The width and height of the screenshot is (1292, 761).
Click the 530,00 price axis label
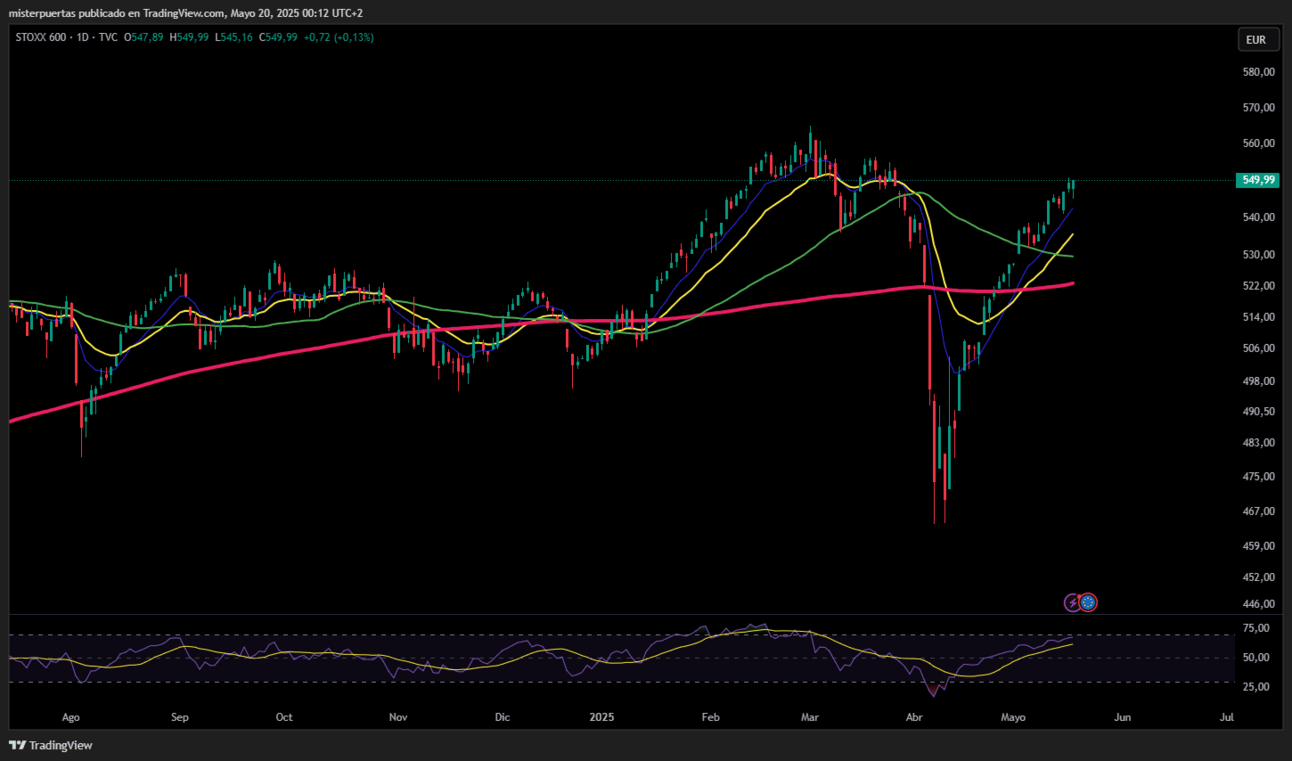pos(1258,254)
